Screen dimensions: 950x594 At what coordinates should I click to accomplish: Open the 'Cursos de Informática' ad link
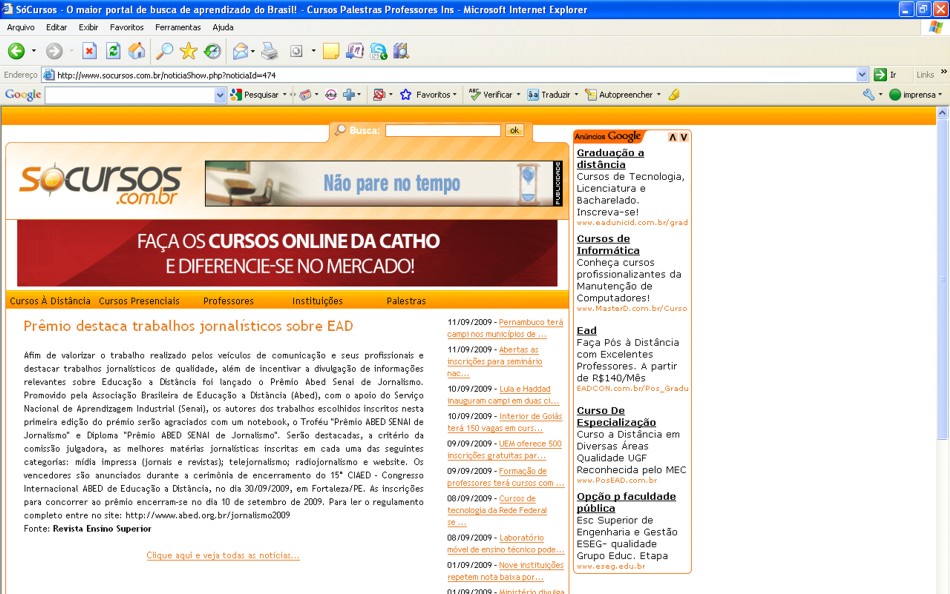(608, 244)
